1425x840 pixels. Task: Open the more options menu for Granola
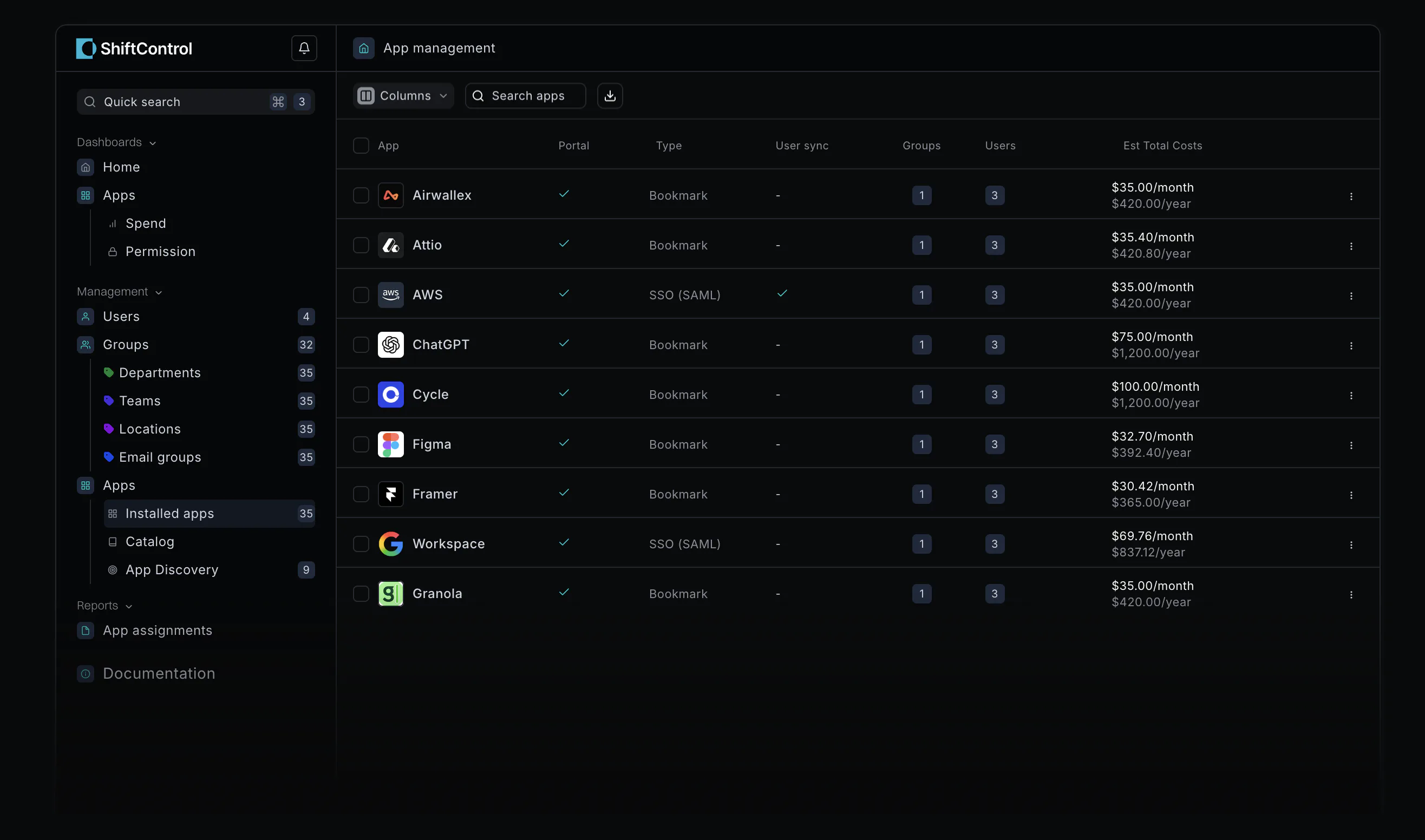coord(1351,595)
